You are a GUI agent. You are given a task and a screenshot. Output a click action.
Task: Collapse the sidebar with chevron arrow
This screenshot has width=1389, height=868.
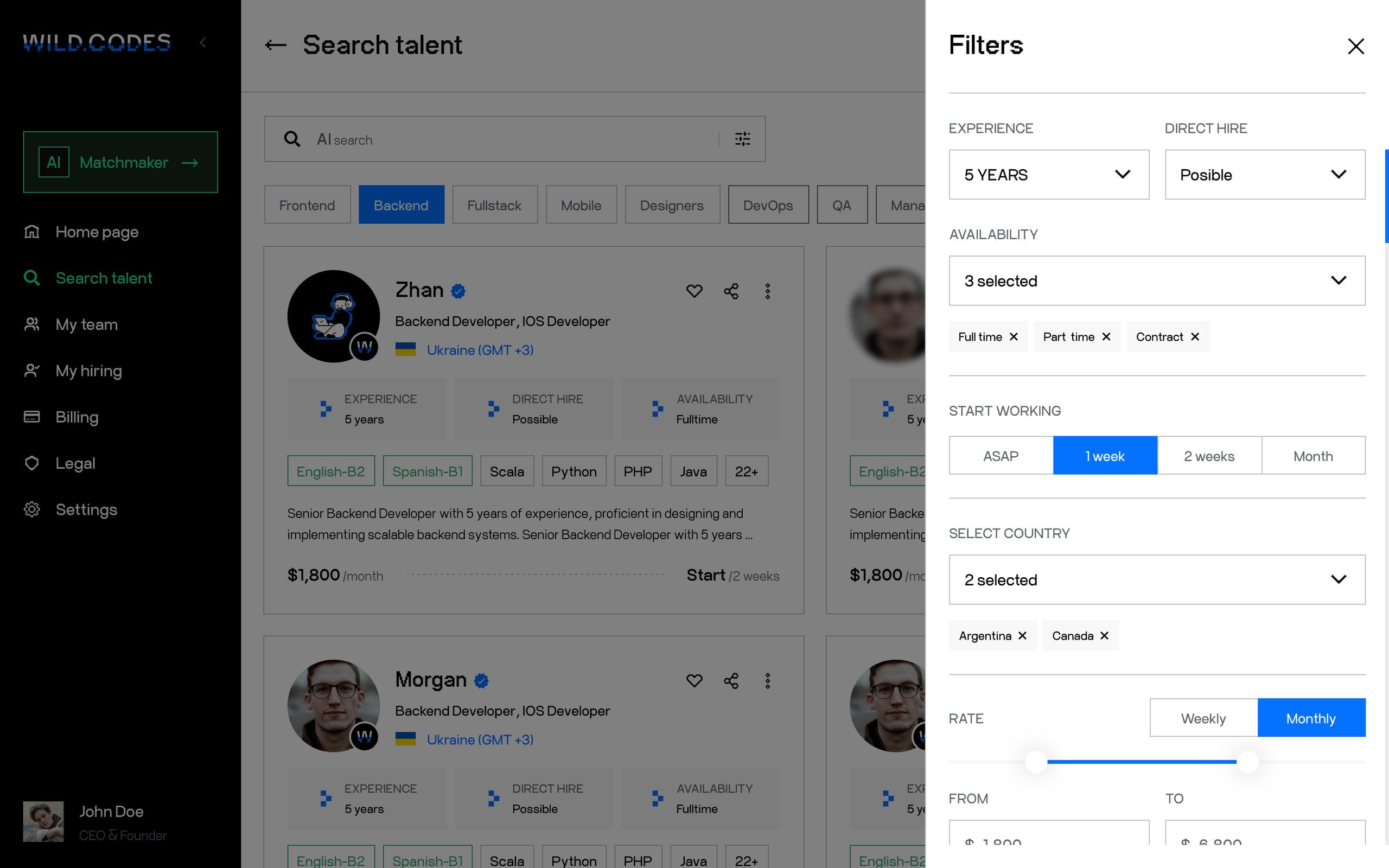point(203,42)
